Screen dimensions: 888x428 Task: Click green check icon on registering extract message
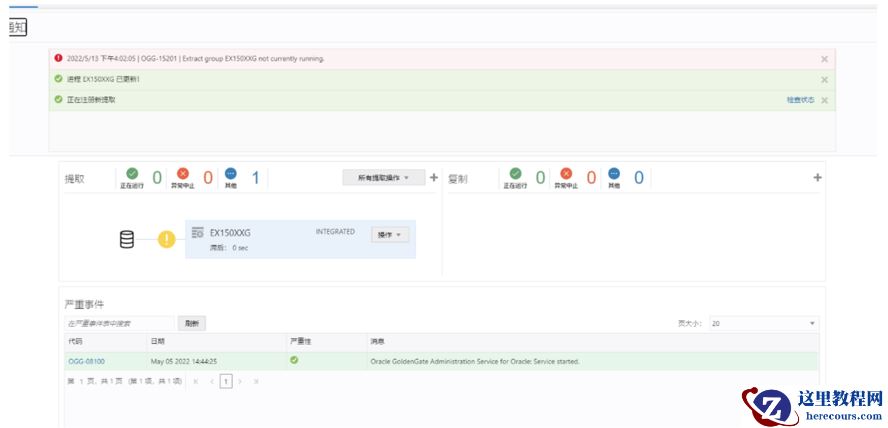(x=58, y=99)
